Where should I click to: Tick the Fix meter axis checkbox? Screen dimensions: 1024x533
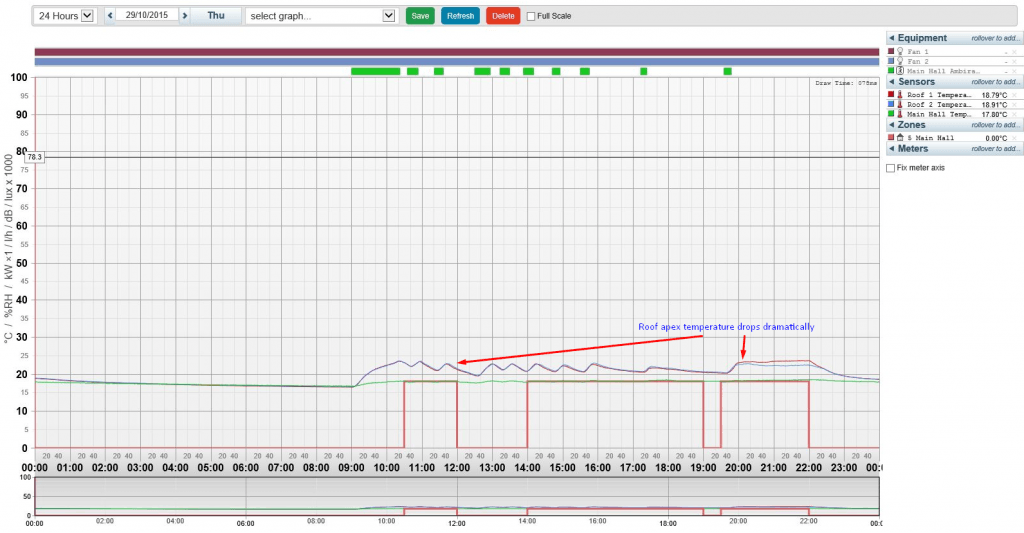tap(891, 168)
